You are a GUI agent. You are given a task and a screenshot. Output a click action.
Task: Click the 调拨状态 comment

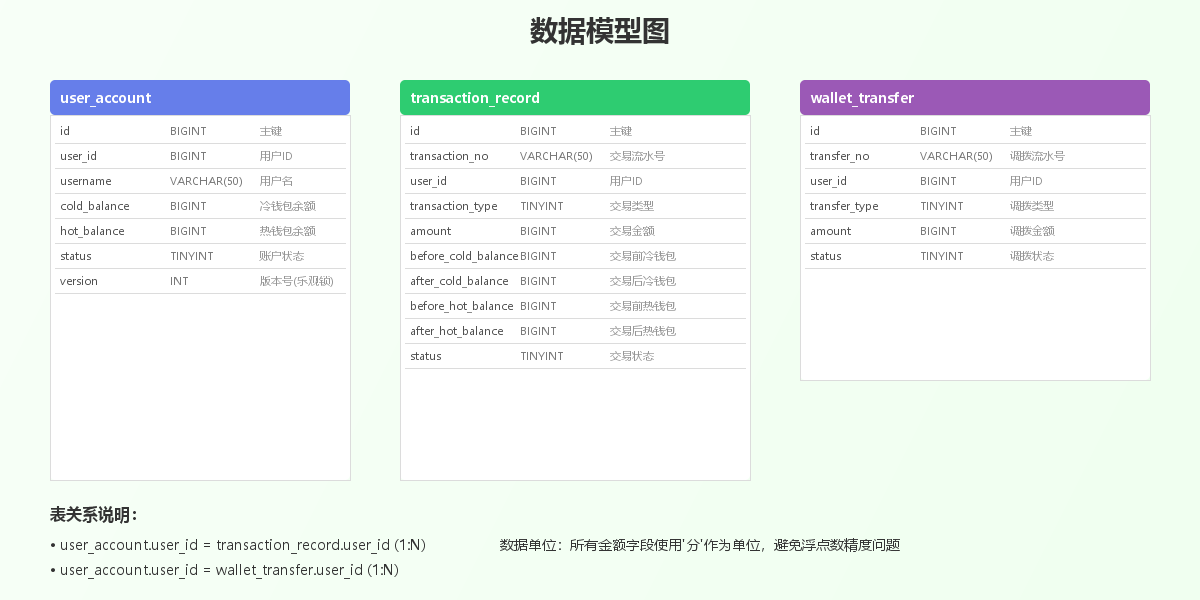pyautogui.click(x=1032, y=256)
